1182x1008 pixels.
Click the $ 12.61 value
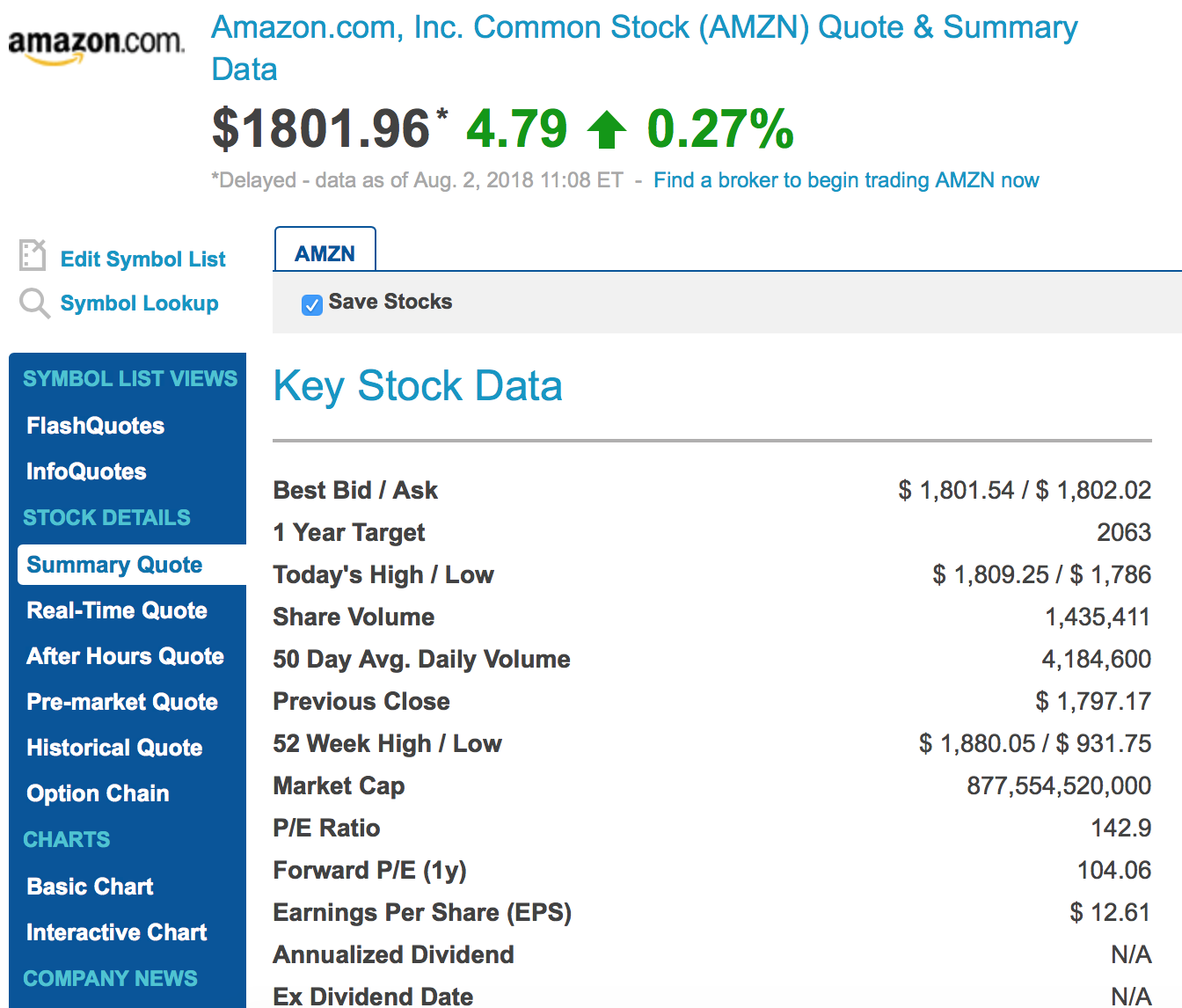[1110, 912]
